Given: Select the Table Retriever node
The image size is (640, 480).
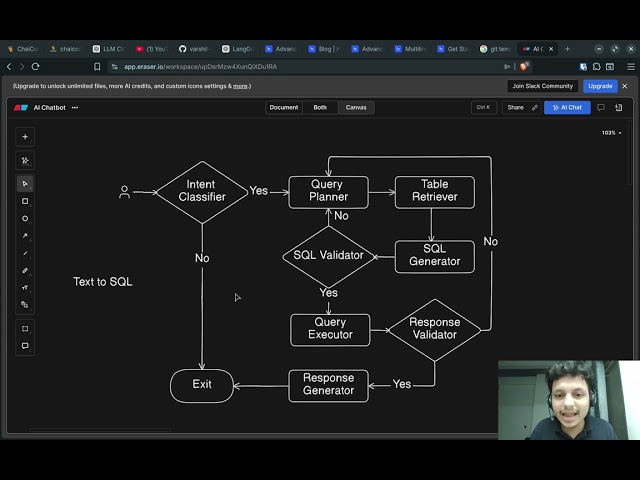Looking at the screenshot, I should pos(435,192).
